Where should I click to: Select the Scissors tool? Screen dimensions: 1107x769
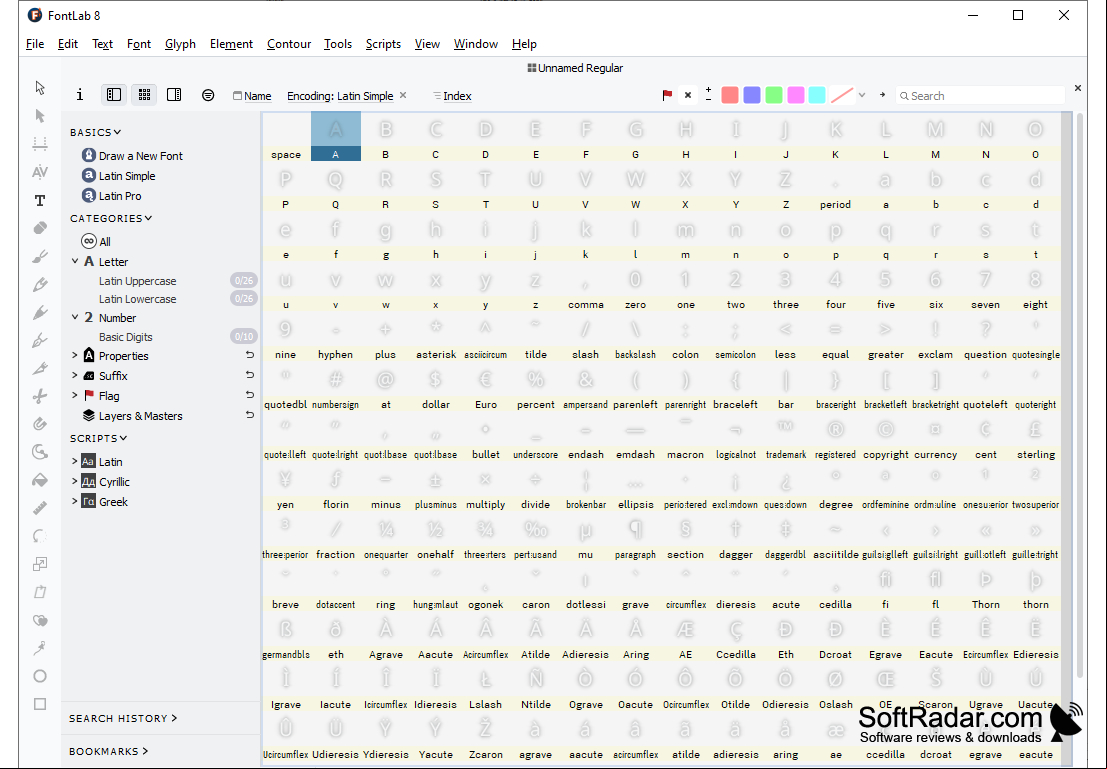click(x=40, y=396)
